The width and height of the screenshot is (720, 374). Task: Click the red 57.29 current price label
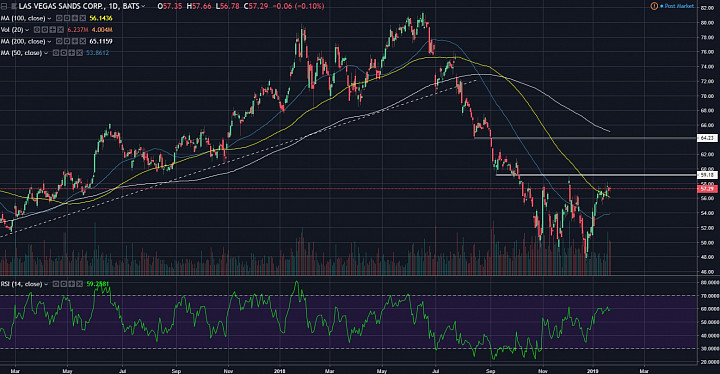coord(707,189)
